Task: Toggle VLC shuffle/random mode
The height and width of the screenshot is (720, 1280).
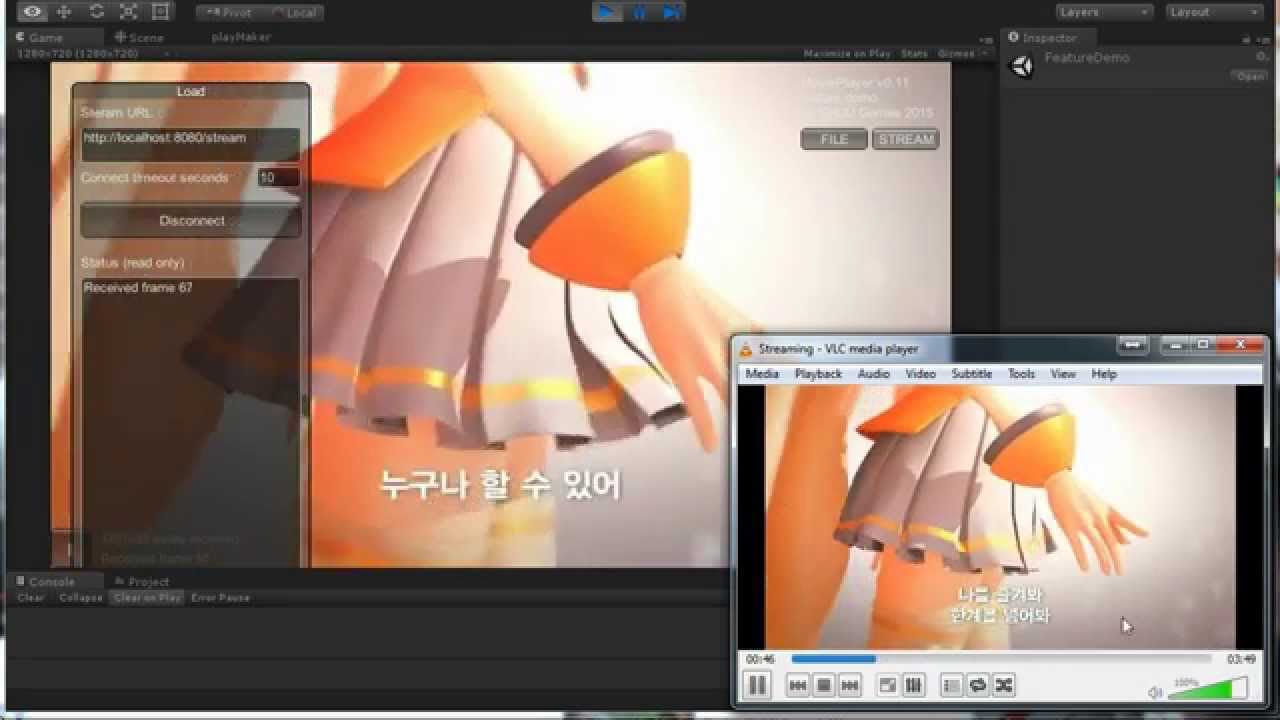Action: [x=1004, y=685]
